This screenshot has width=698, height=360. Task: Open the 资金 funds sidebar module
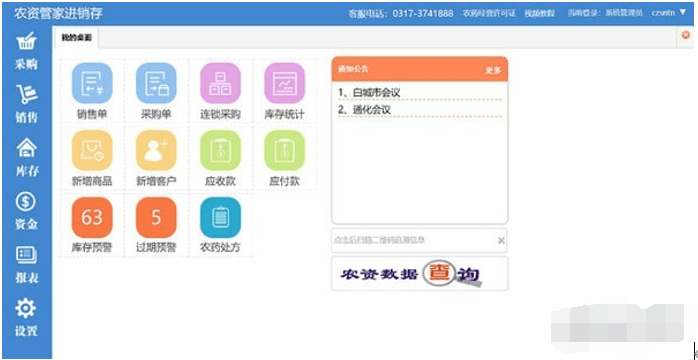tap(26, 211)
